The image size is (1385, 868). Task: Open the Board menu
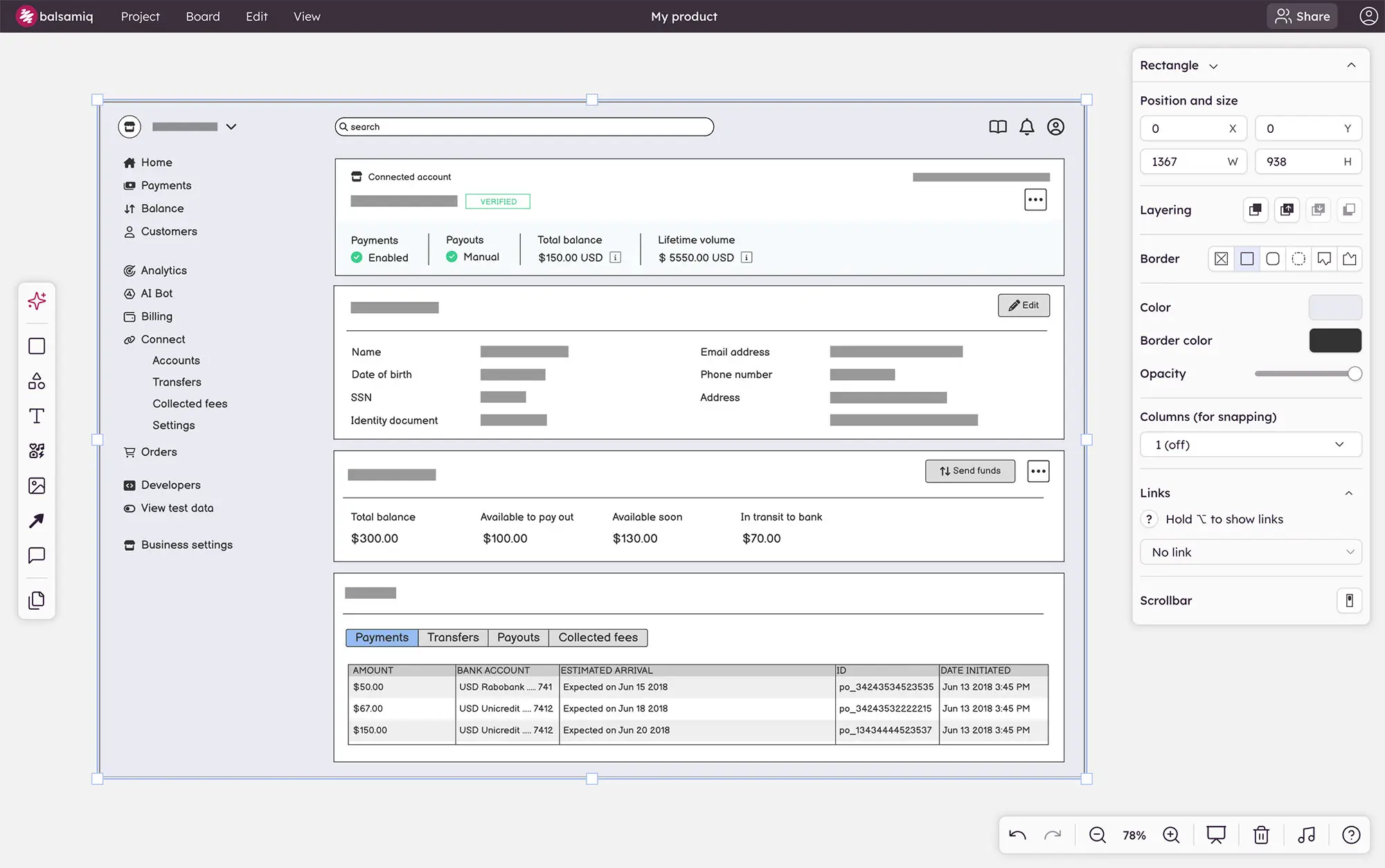pyautogui.click(x=202, y=17)
